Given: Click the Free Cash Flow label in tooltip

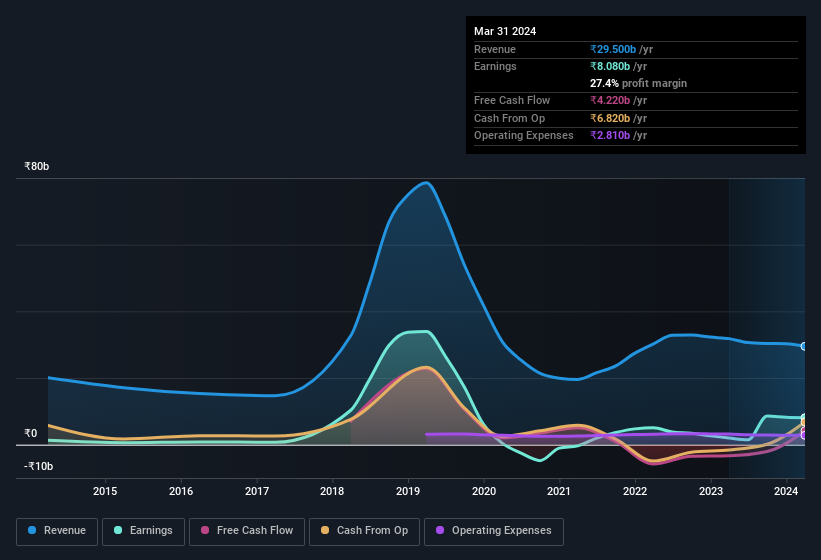Looking at the screenshot, I should [x=512, y=100].
